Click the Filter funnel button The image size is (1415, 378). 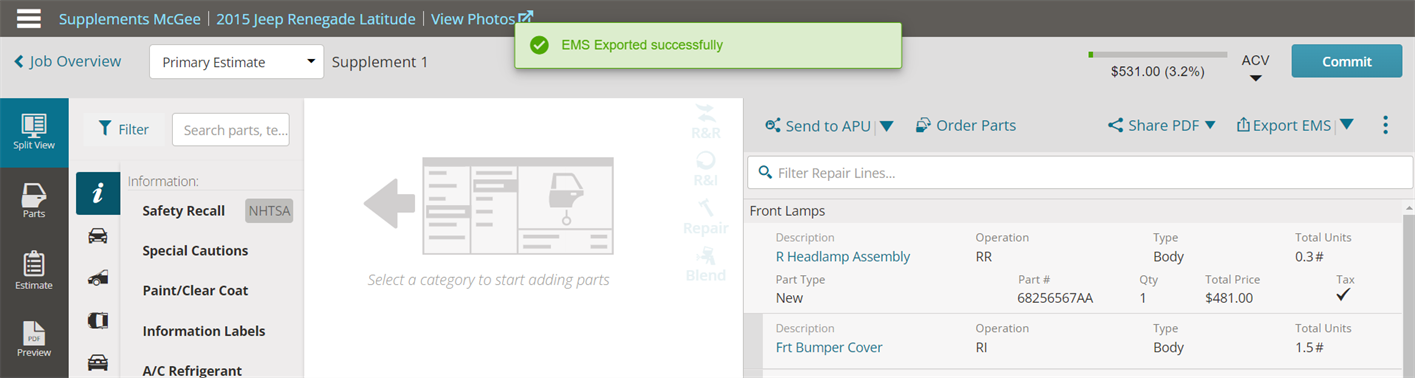click(x=123, y=129)
